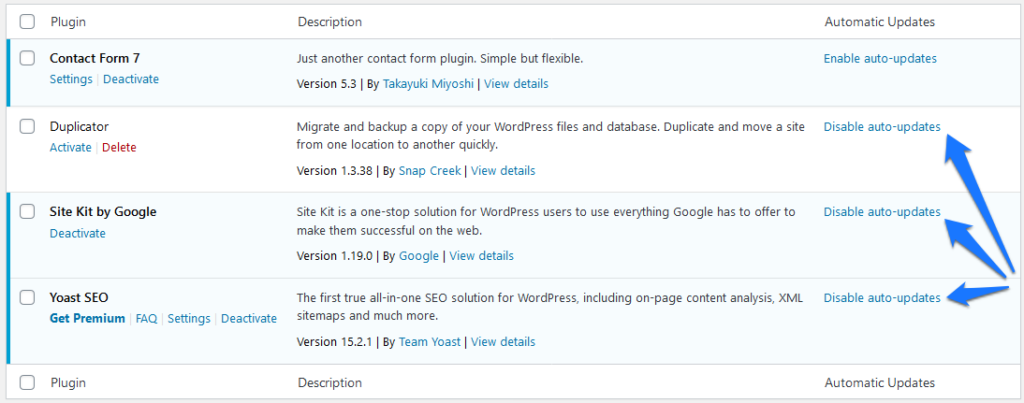Tick the Site Kit by Google checkbox
The width and height of the screenshot is (1024, 403).
tap(27, 212)
